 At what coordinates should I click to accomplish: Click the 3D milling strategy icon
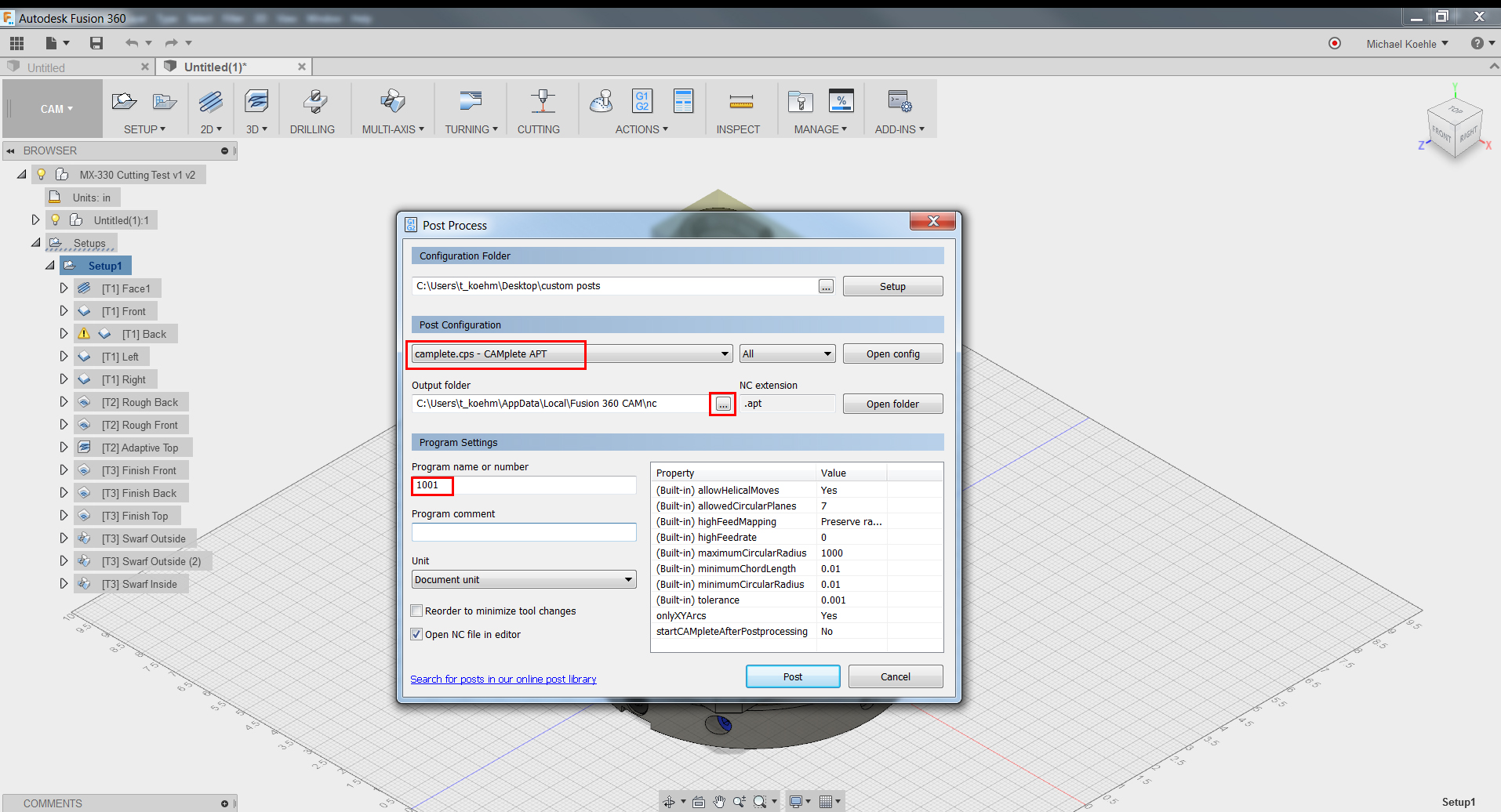point(256,101)
